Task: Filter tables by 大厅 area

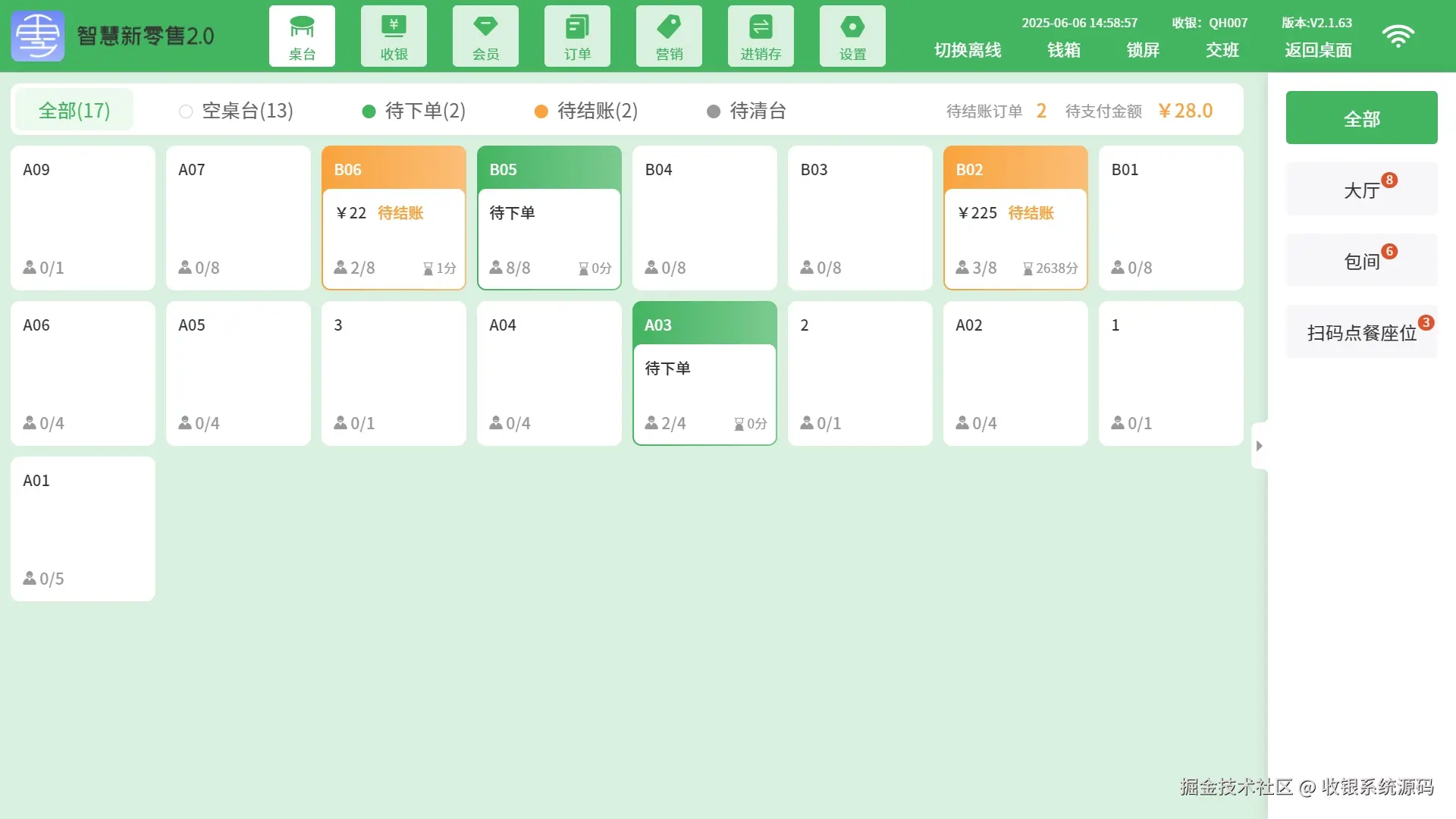Action: 1361,190
